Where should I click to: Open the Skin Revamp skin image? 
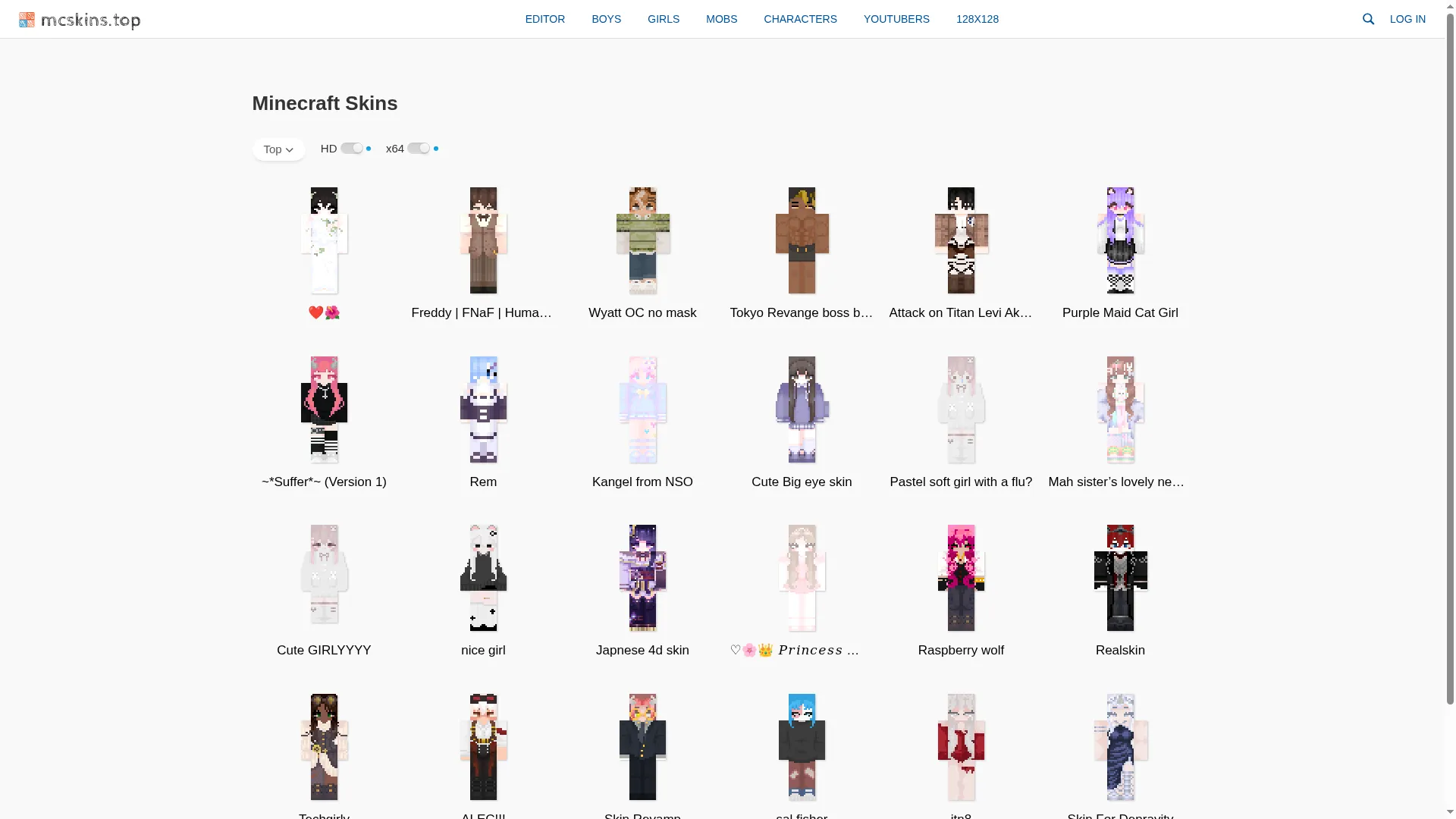[x=642, y=747]
